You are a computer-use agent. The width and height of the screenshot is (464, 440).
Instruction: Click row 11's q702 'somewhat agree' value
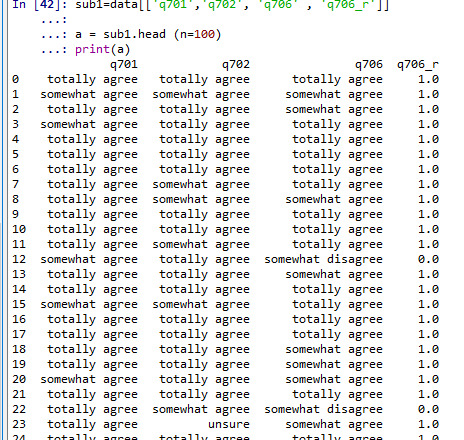pyautogui.click(x=201, y=245)
